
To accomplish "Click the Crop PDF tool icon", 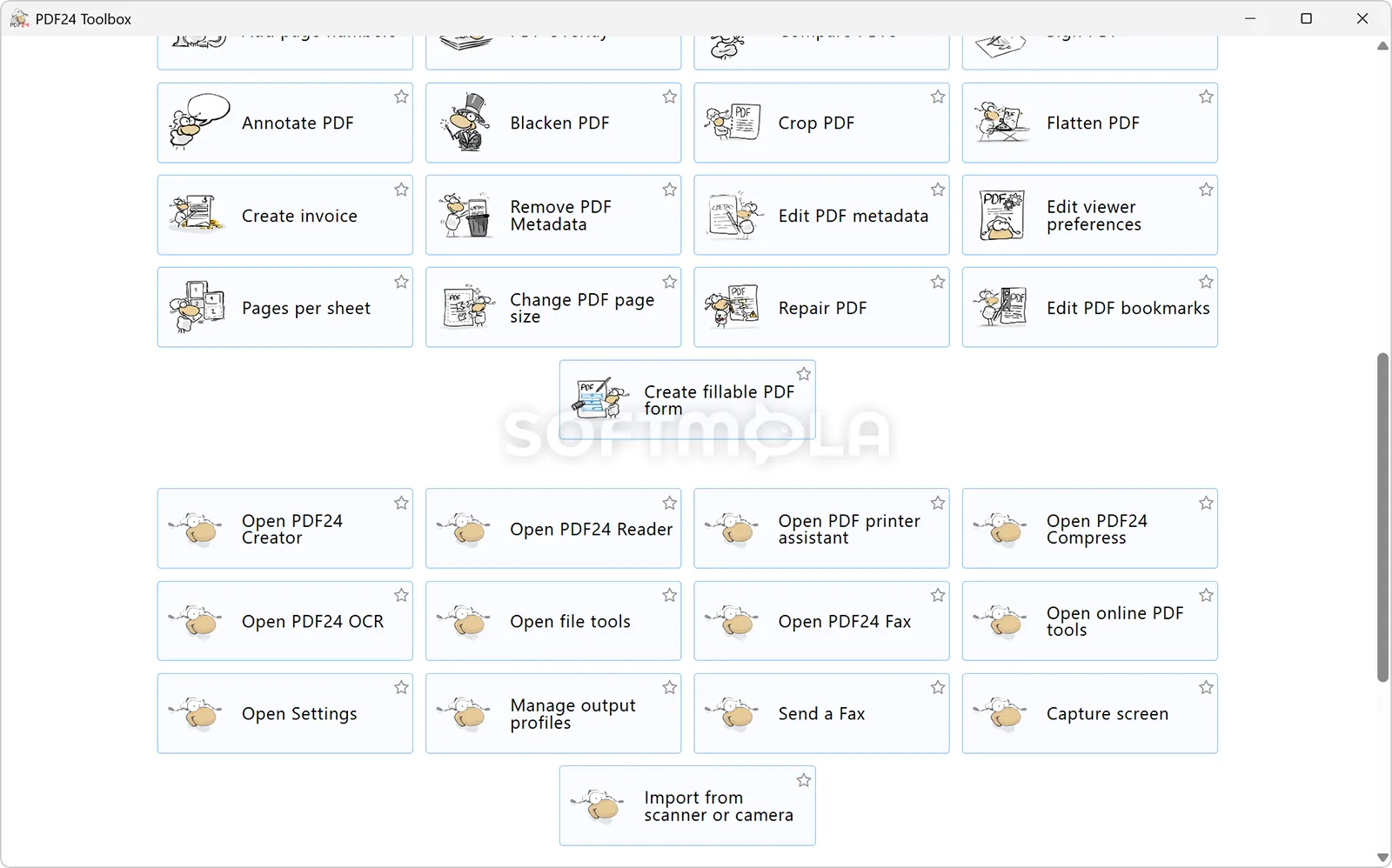I will (x=733, y=123).
